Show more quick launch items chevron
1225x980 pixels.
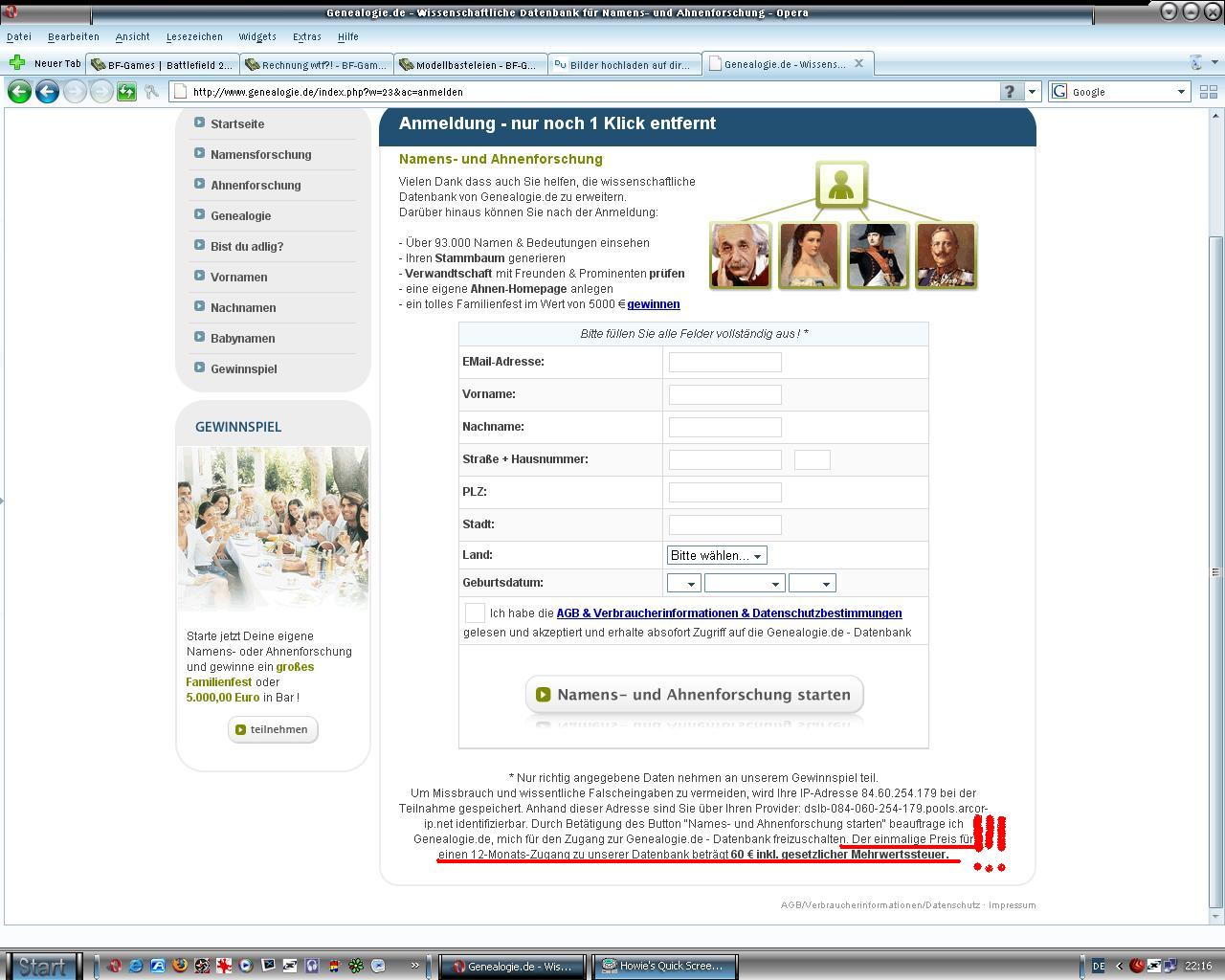(x=414, y=965)
